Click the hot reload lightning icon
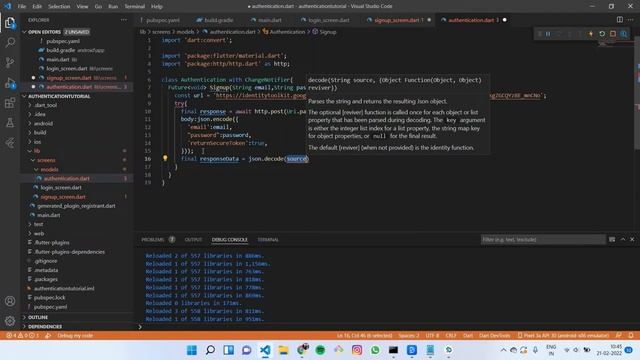 (x=591, y=34)
